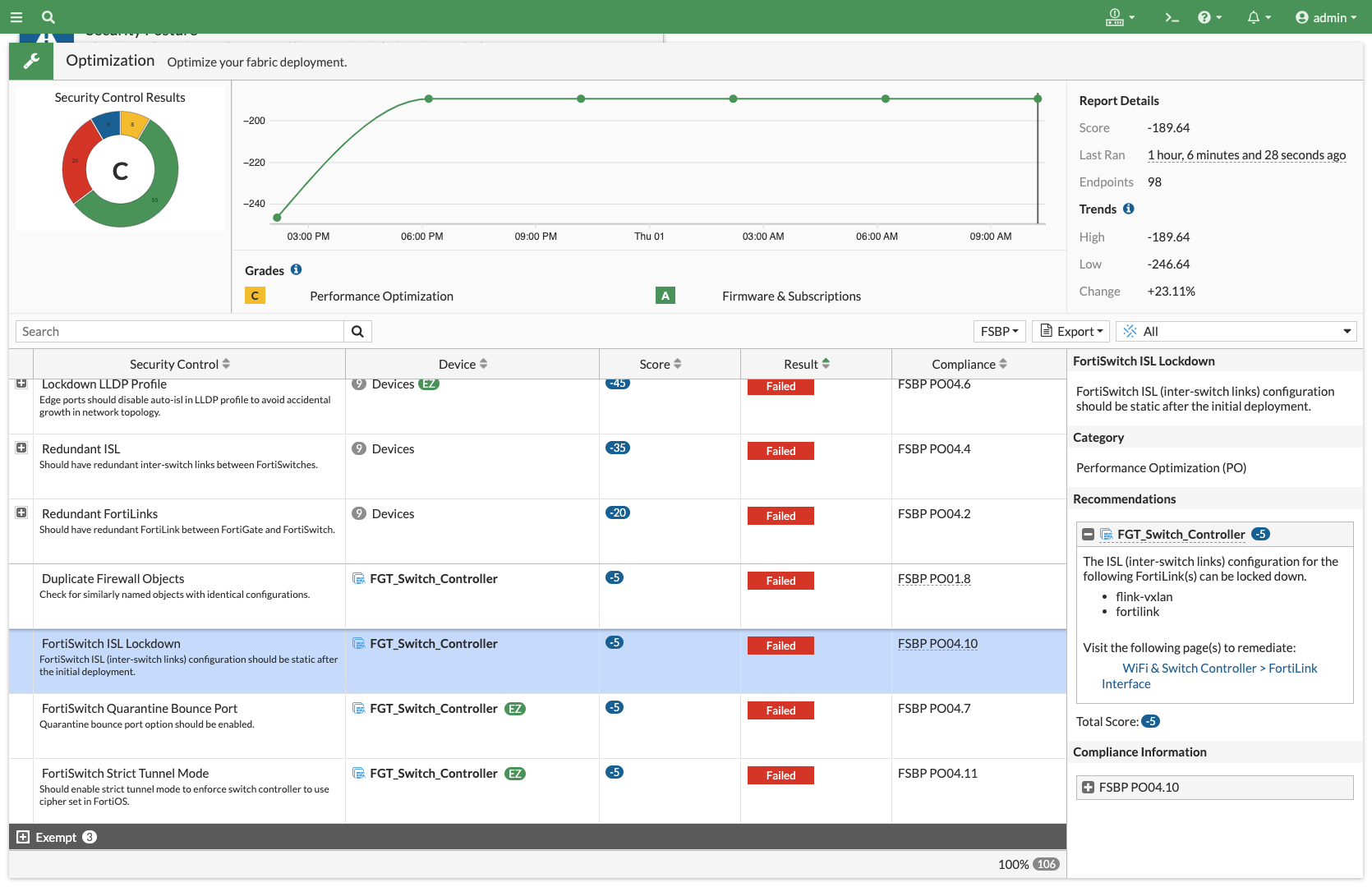Click the Search input field
Screen dimensions: 1372x887
(179, 331)
